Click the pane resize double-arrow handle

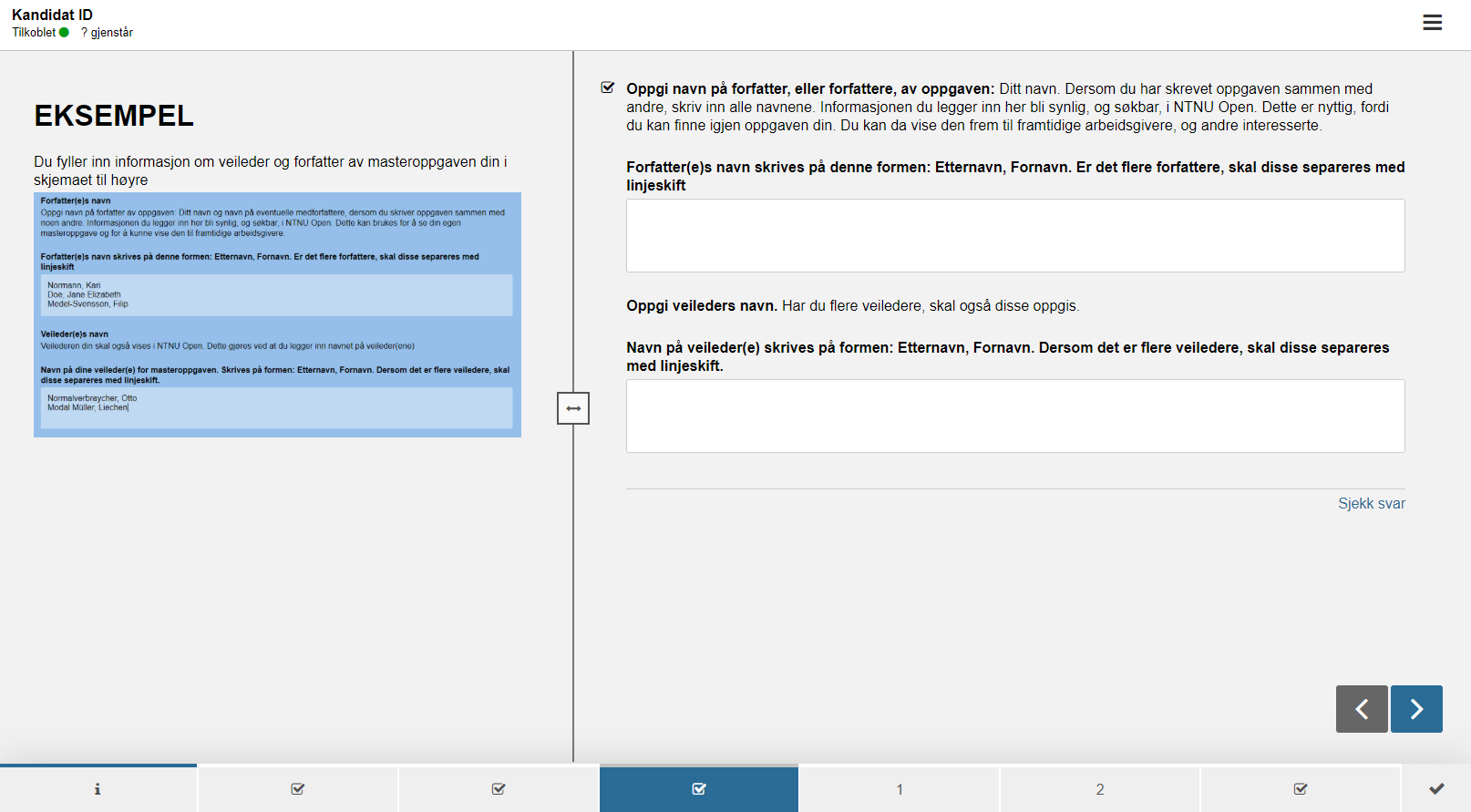pos(573,408)
